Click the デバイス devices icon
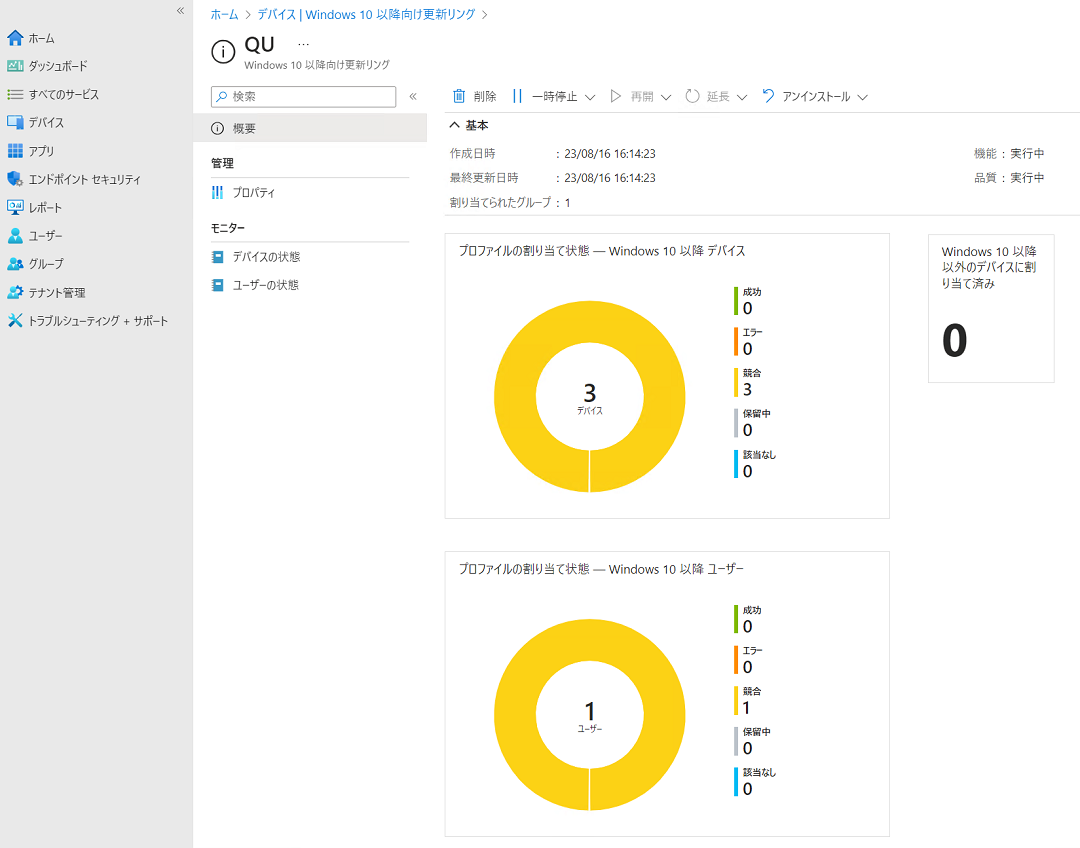Screen dimensions: 1080x848 point(15,123)
